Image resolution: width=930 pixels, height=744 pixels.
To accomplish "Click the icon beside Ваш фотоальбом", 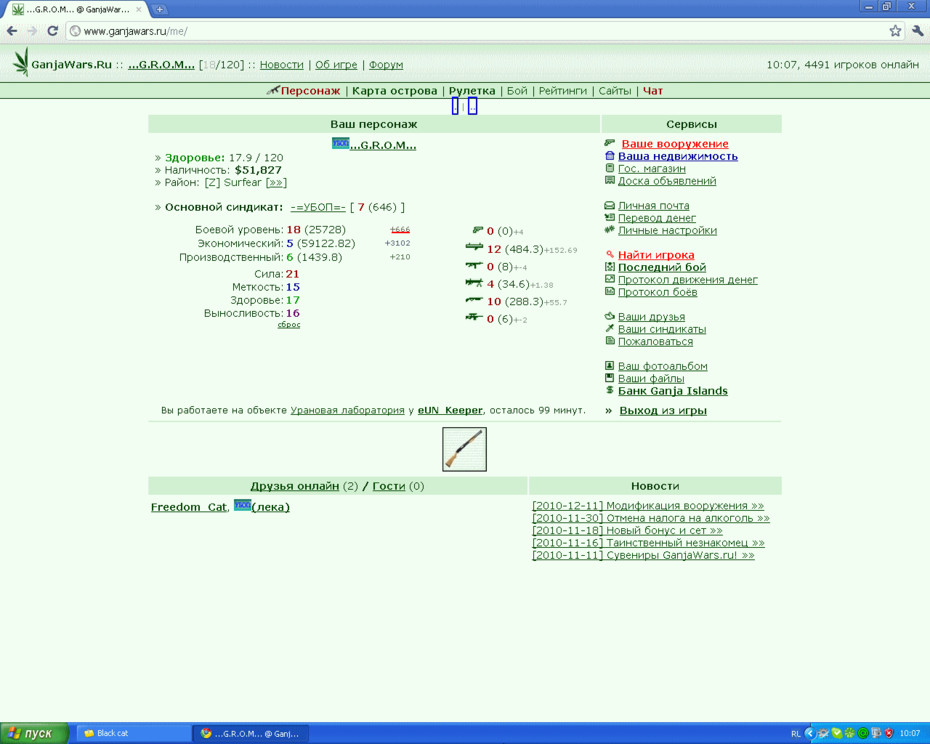I will coord(609,365).
